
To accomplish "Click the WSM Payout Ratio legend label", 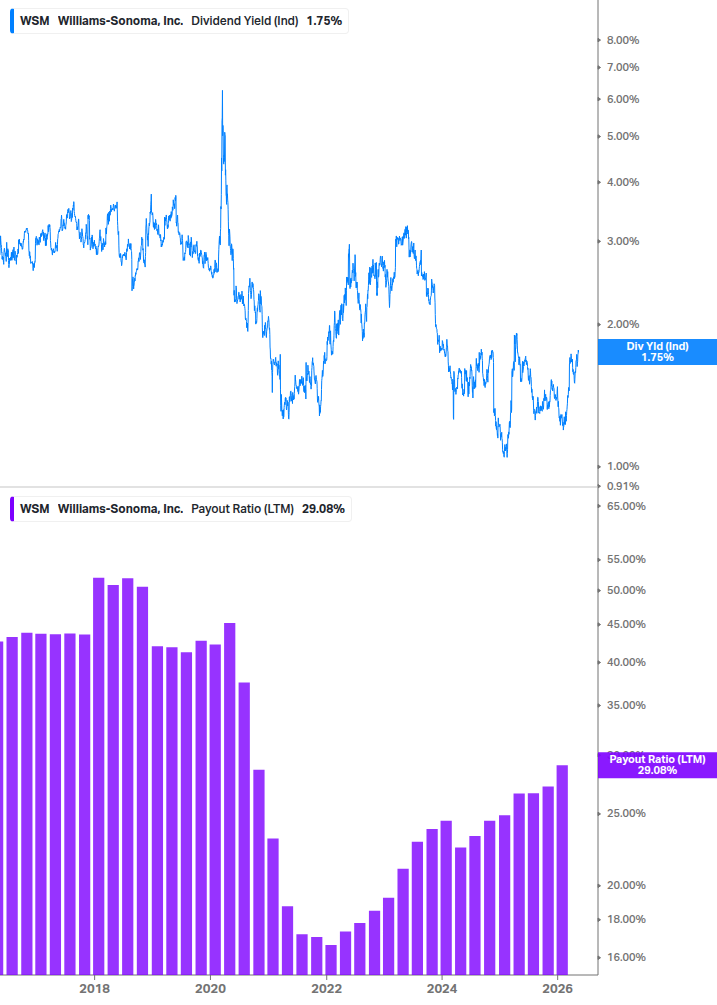I will pos(182,509).
